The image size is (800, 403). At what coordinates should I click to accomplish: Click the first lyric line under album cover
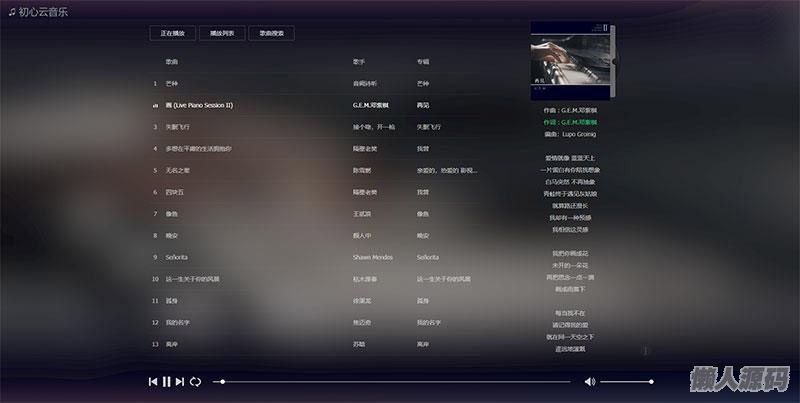[x=570, y=110]
